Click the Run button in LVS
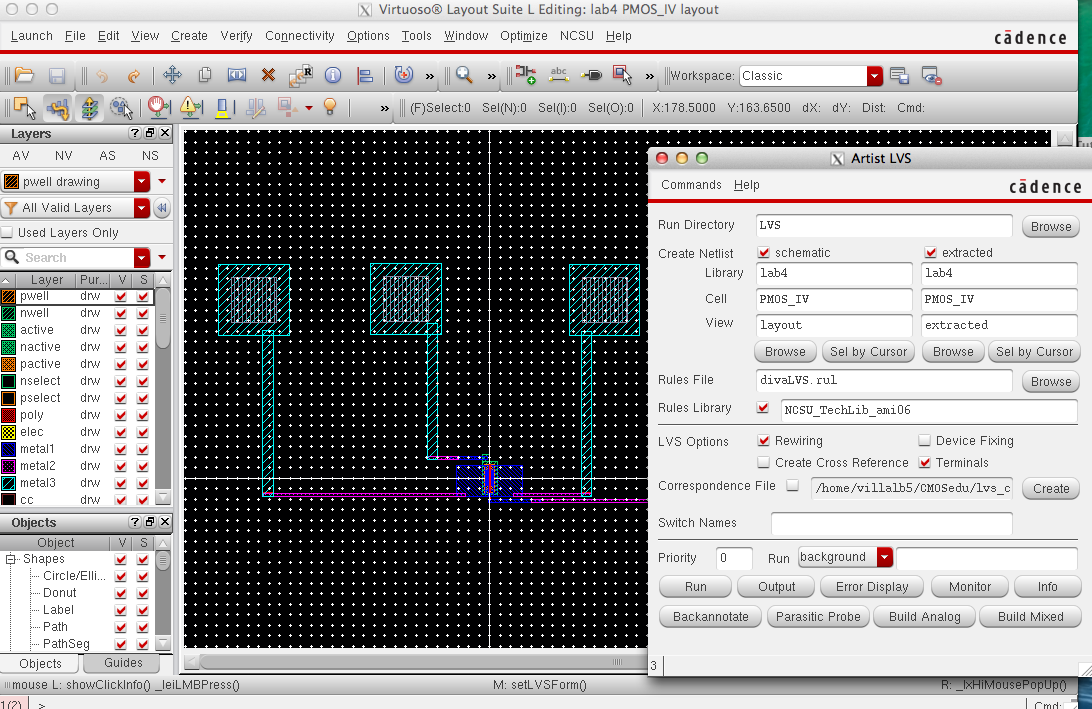The image size is (1092, 709). tap(695, 587)
